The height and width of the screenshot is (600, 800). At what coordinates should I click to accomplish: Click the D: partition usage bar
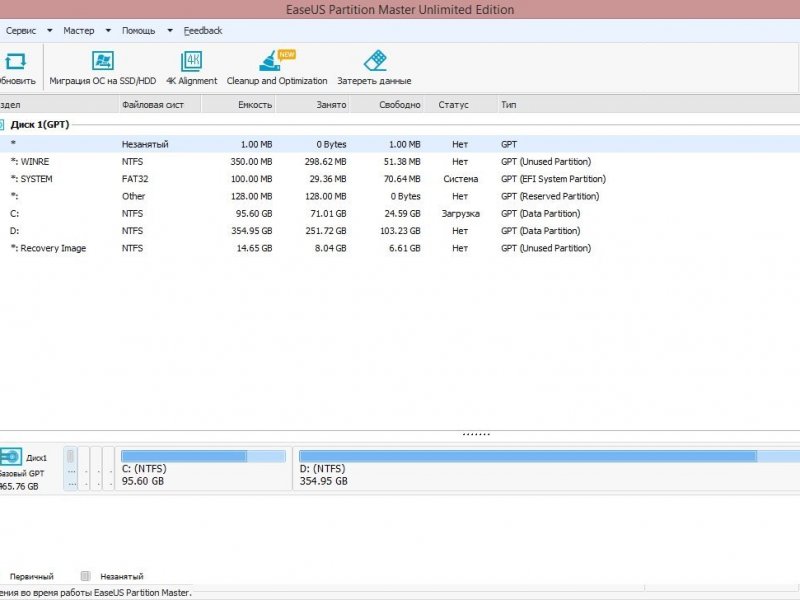(x=549, y=456)
